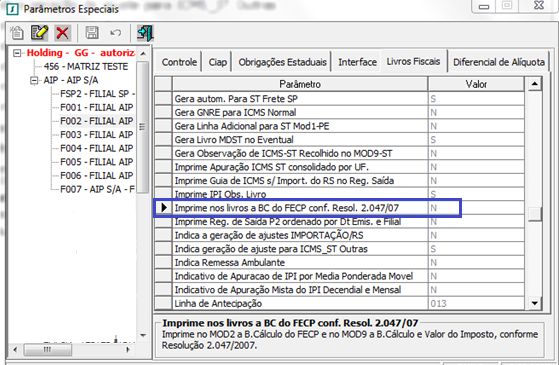The height and width of the screenshot is (365, 559).
Task: Click row selector of Gera GNRE para ICMS Normal
Action: pos(163,112)
